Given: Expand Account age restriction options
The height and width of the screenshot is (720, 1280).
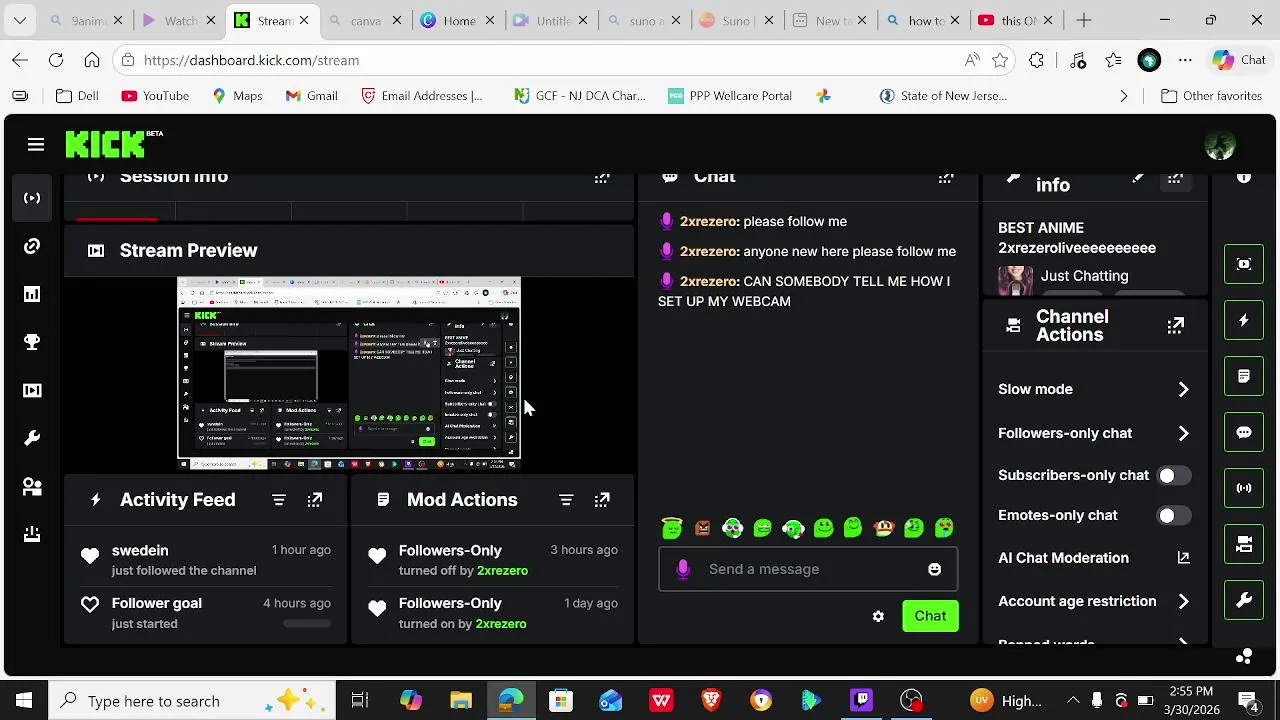Looking at the screenshot, I should coord(1183,601).
